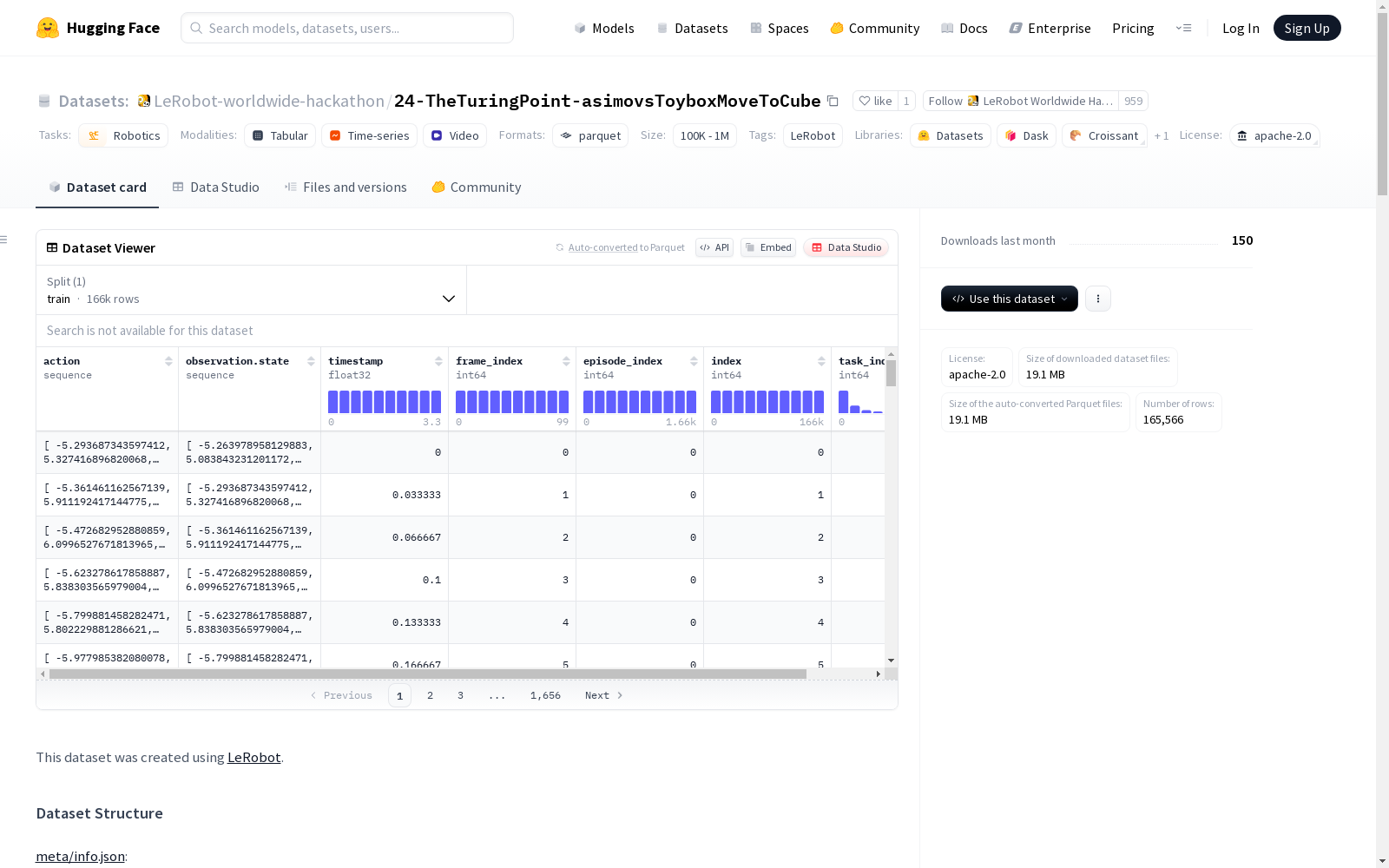Screen dimensions: 1389x868
Task: Open the Docs nav item
Action: [x=964, y=28]
